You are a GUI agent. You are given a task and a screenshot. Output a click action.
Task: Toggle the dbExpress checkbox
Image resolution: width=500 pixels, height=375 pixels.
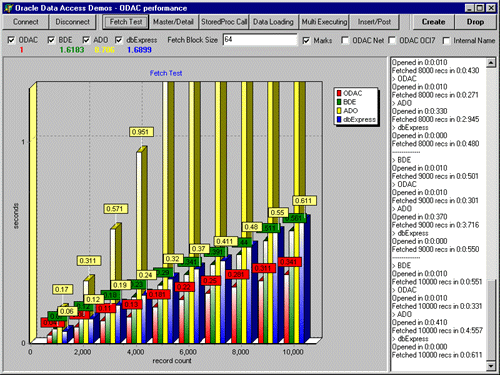(118, 40)
